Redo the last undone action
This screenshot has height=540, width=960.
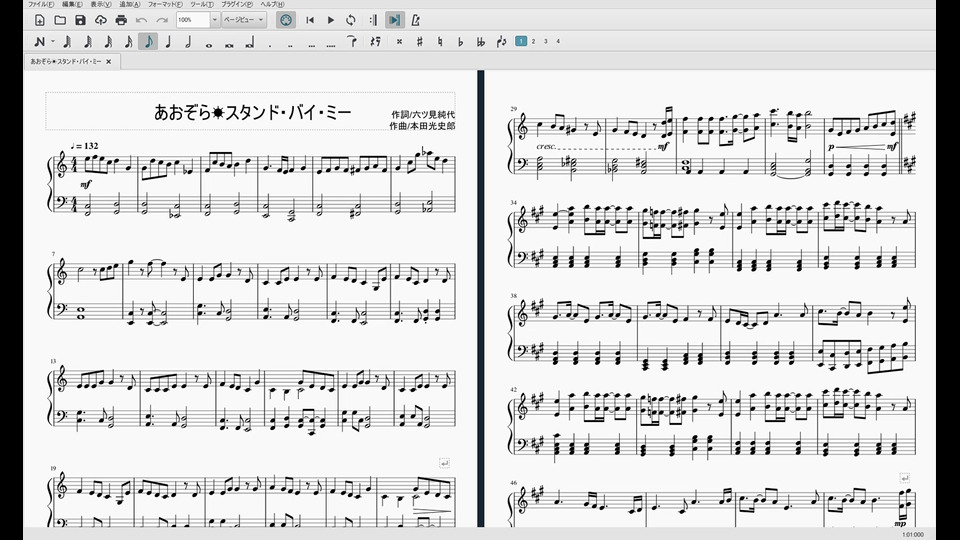coord(162,20)
